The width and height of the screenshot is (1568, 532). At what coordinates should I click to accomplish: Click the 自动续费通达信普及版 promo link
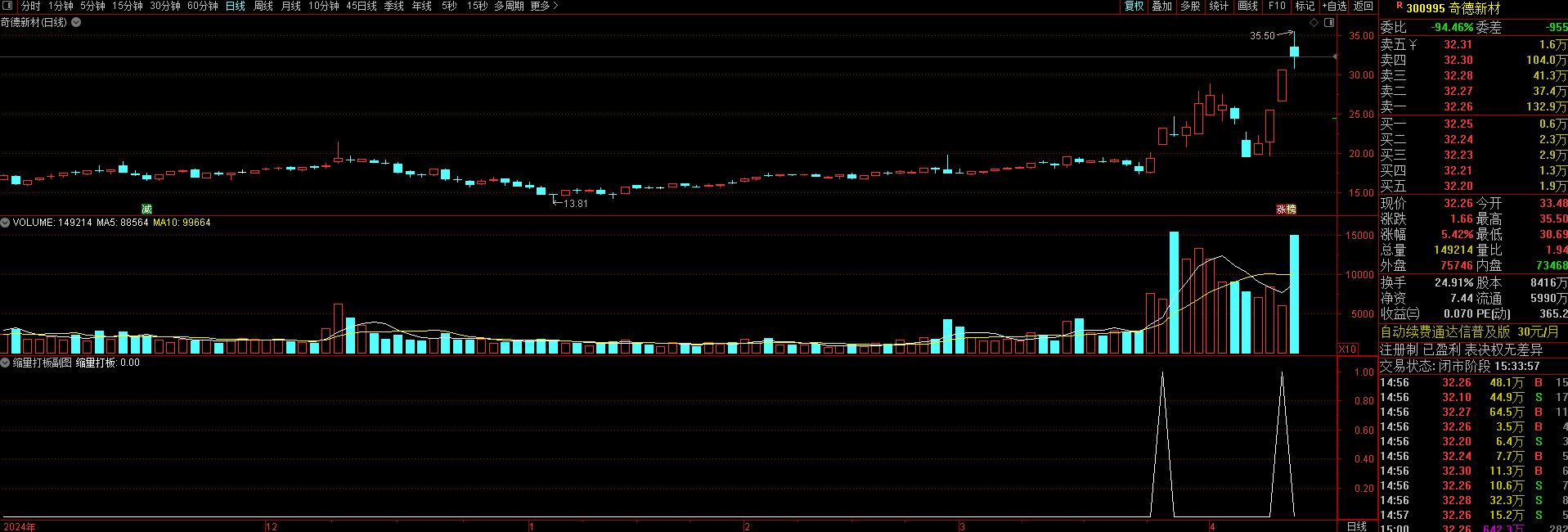(1469, 331)
